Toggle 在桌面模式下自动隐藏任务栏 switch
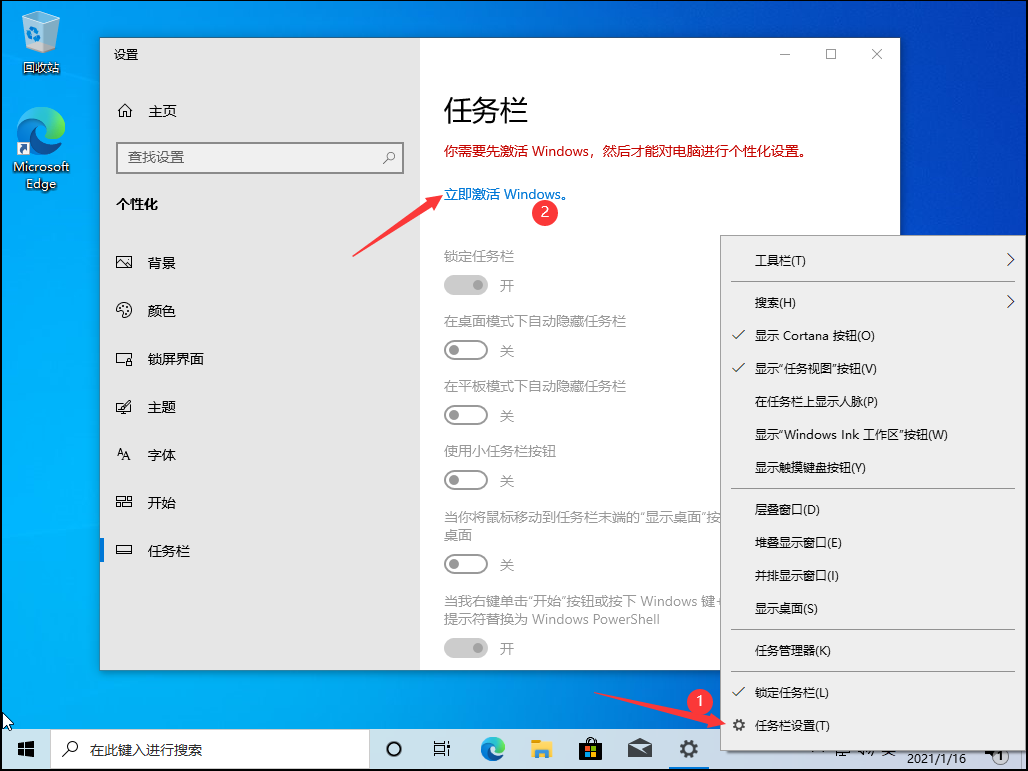The width and height of the screenshot is (1028, 771). [466, 350]
